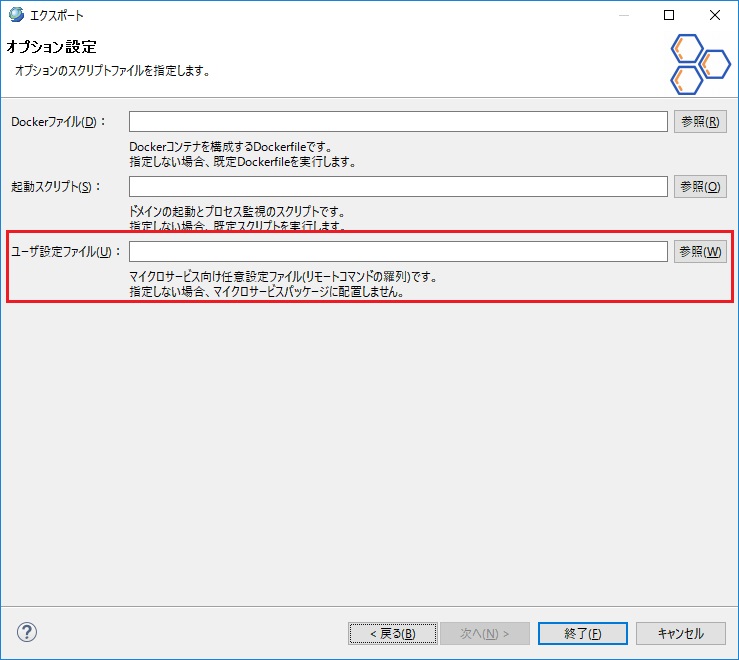Close the エクスポート dialog with X
The image size is (739, 660).
tap(715, 16)
